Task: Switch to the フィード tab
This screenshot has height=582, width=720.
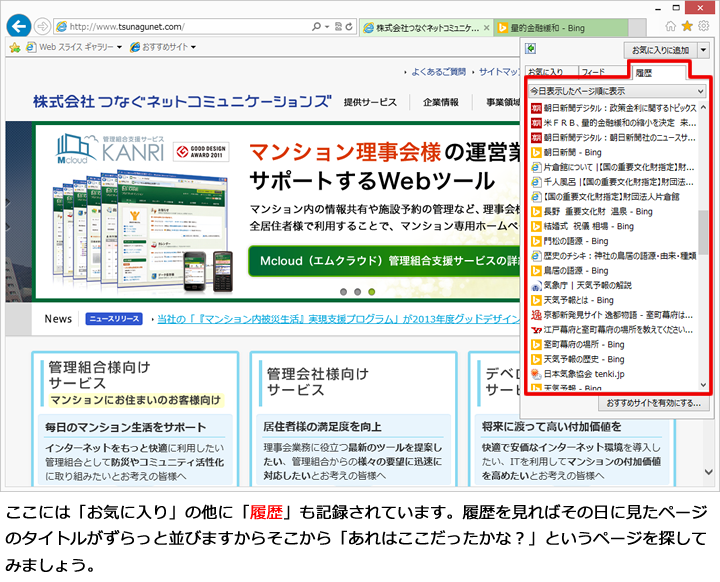Action: tap(602, 72)
